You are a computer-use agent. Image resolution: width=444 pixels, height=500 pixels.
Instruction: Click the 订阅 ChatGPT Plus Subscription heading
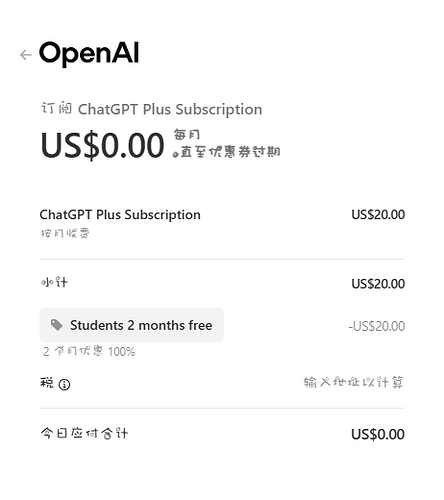(x=152, y=109)
